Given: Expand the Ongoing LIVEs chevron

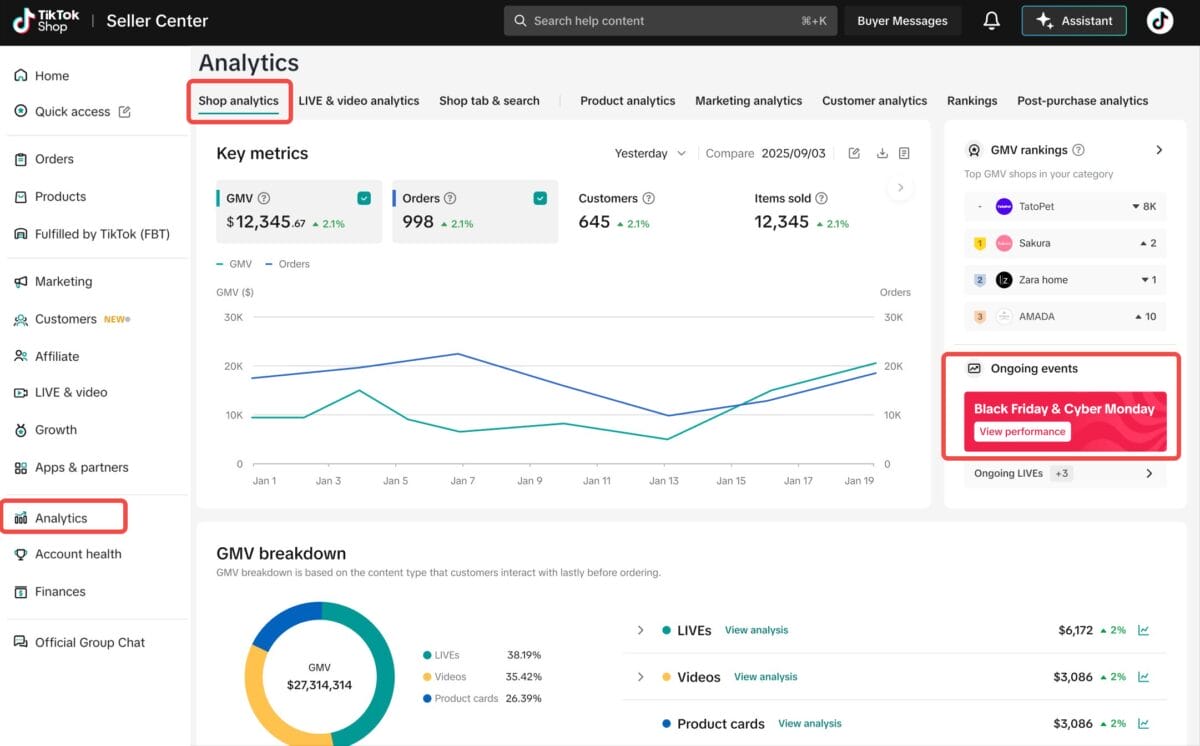Looking at the screenshot, I should tap(1149, 474).
